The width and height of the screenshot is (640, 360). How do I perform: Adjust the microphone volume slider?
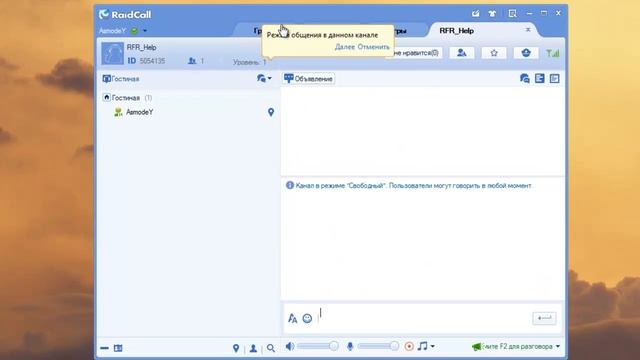coord(378,346)
